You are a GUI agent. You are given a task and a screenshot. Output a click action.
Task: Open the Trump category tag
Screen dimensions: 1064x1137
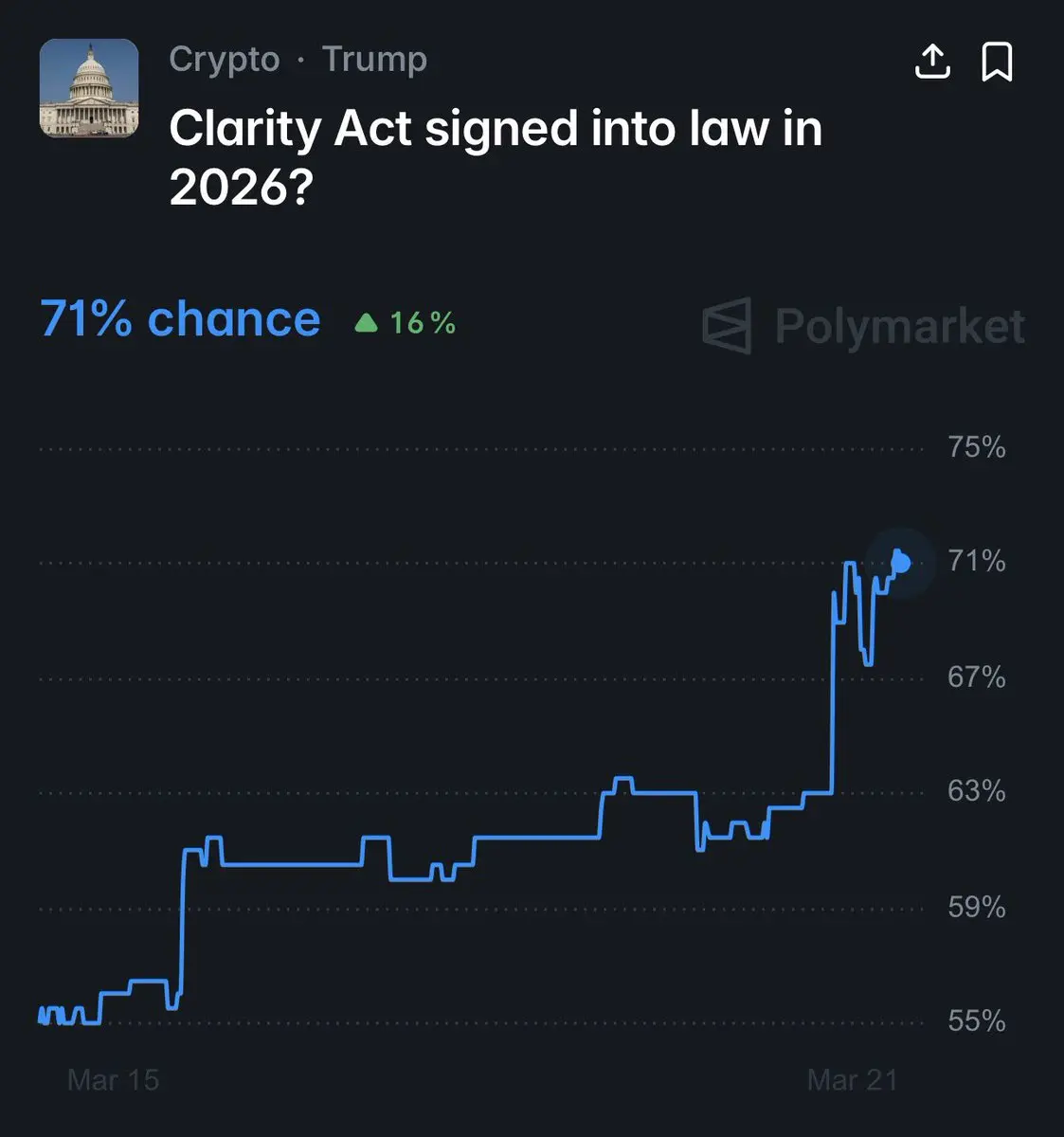point(374,59)
